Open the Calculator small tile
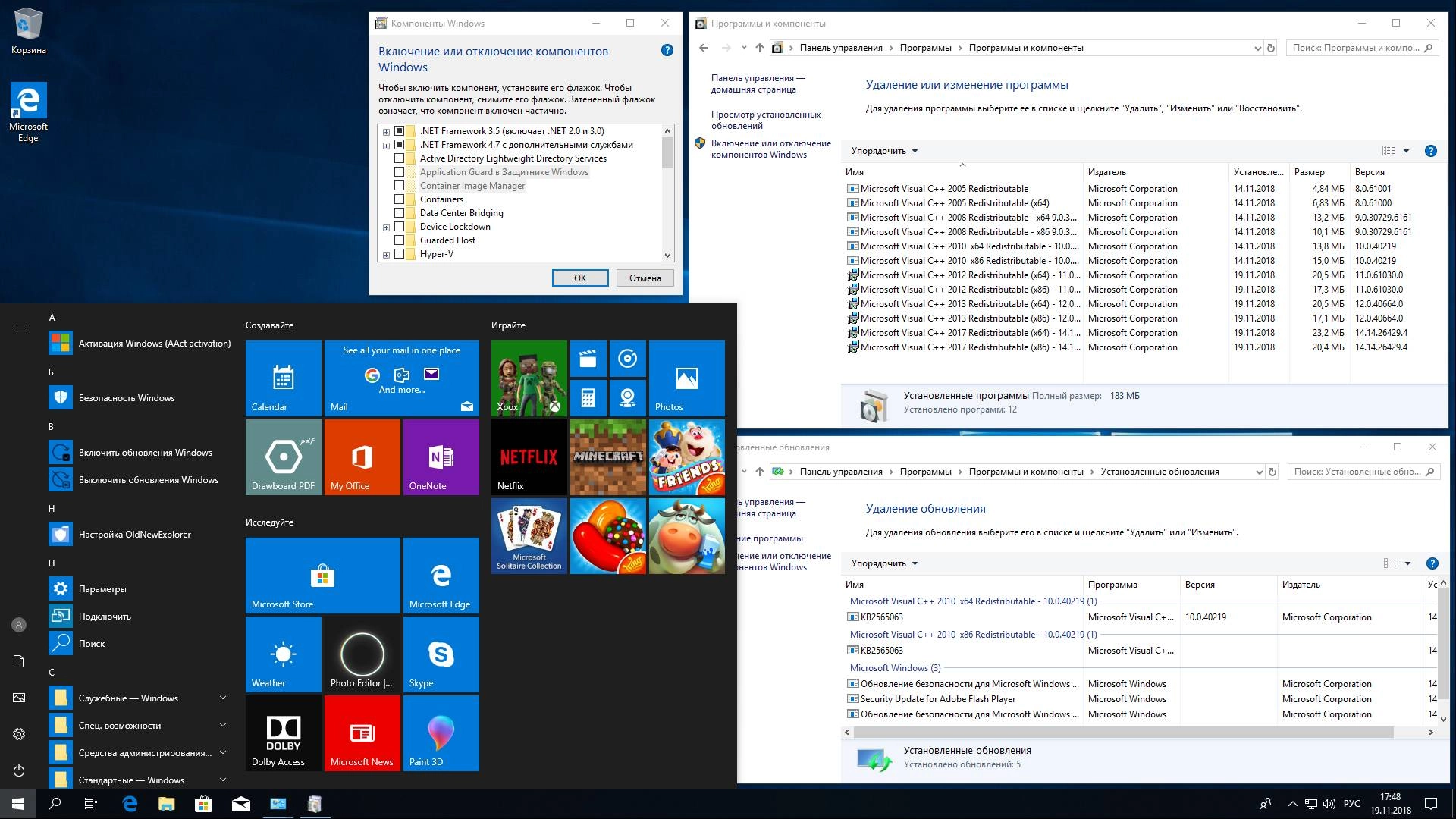This screenshot has height=819, width=1456. 588,397
